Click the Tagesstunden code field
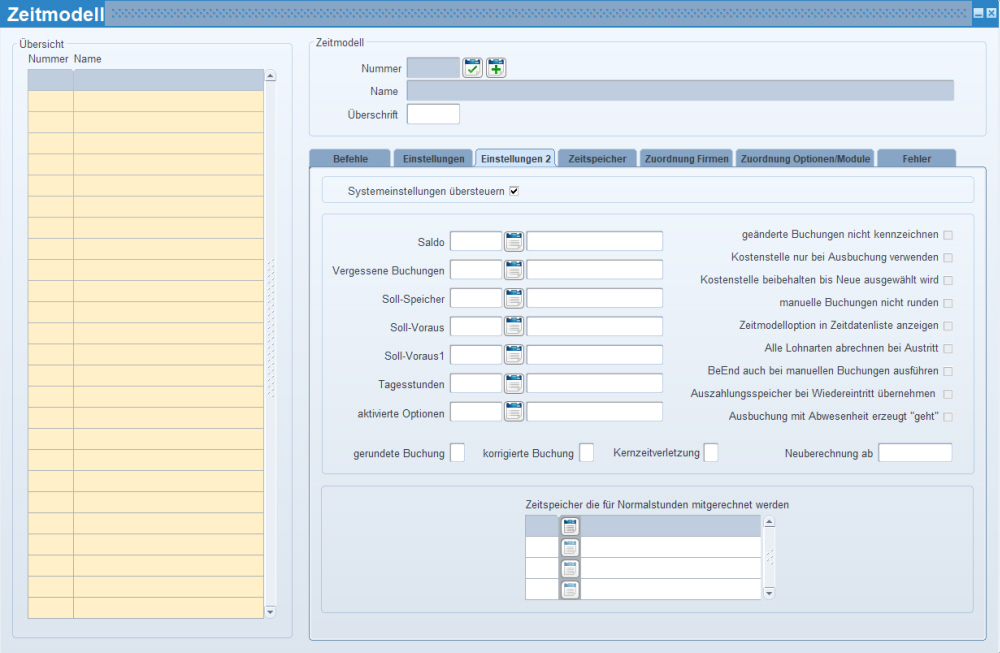The height and width of the screenshot is (653, 1000). [476, 383]
